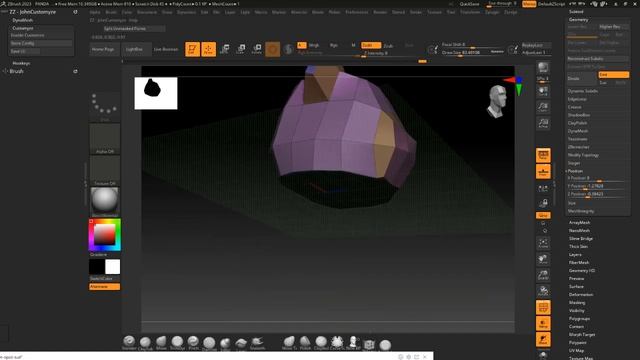Toggle Zadd mode

pyautogui.click(x=370, y=45)
